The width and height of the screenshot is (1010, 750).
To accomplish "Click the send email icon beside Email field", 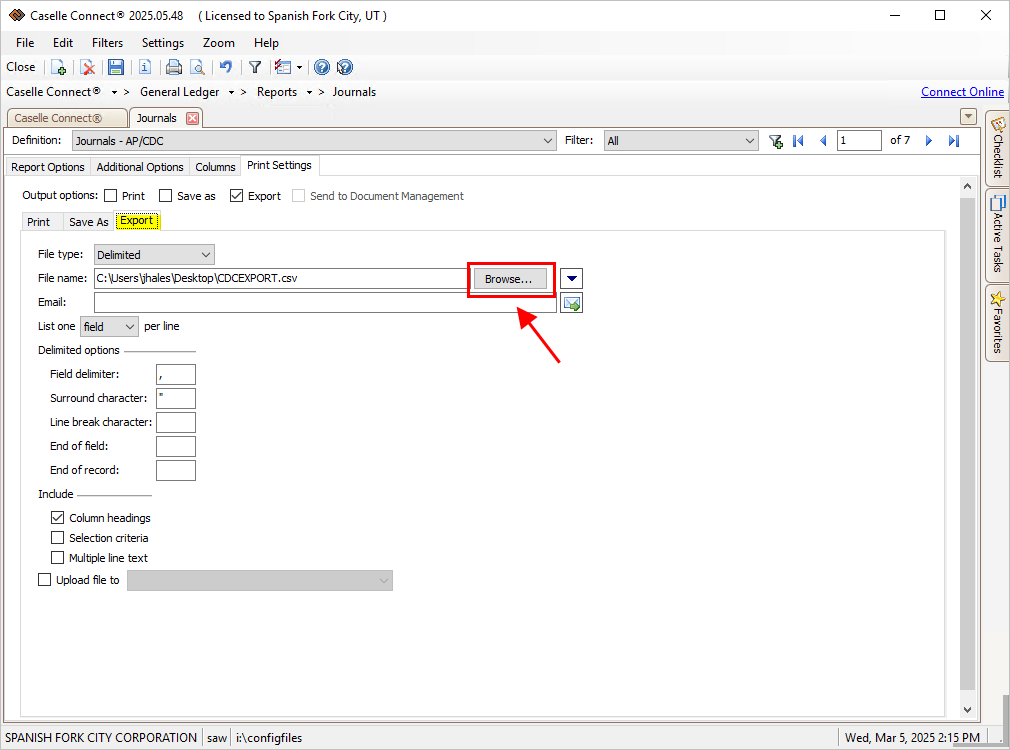I will (571, 303).
